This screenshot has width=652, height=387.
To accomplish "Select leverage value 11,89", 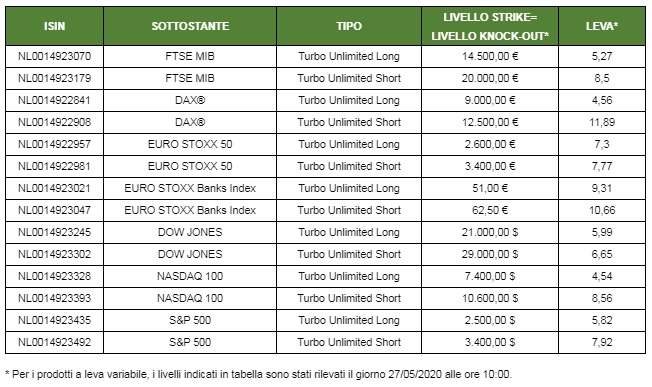I will [602, 122].
